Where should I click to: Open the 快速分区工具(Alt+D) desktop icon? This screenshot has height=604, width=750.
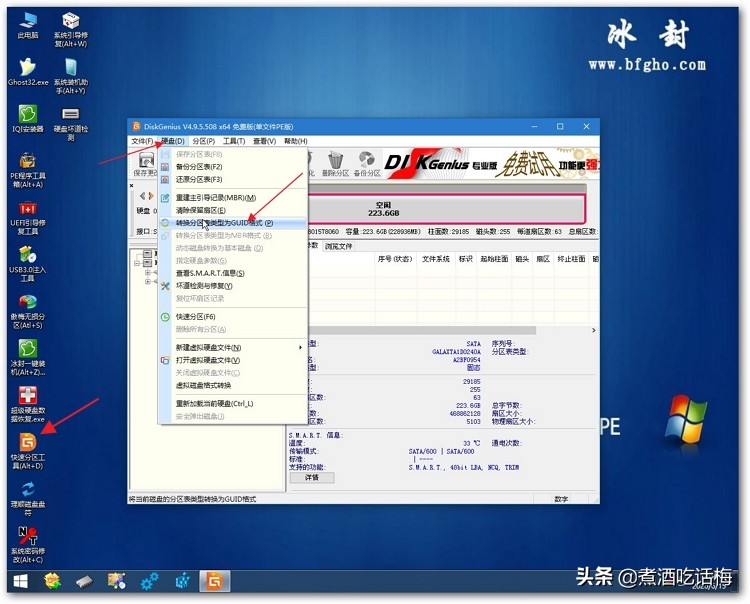[x=28, y=451]
